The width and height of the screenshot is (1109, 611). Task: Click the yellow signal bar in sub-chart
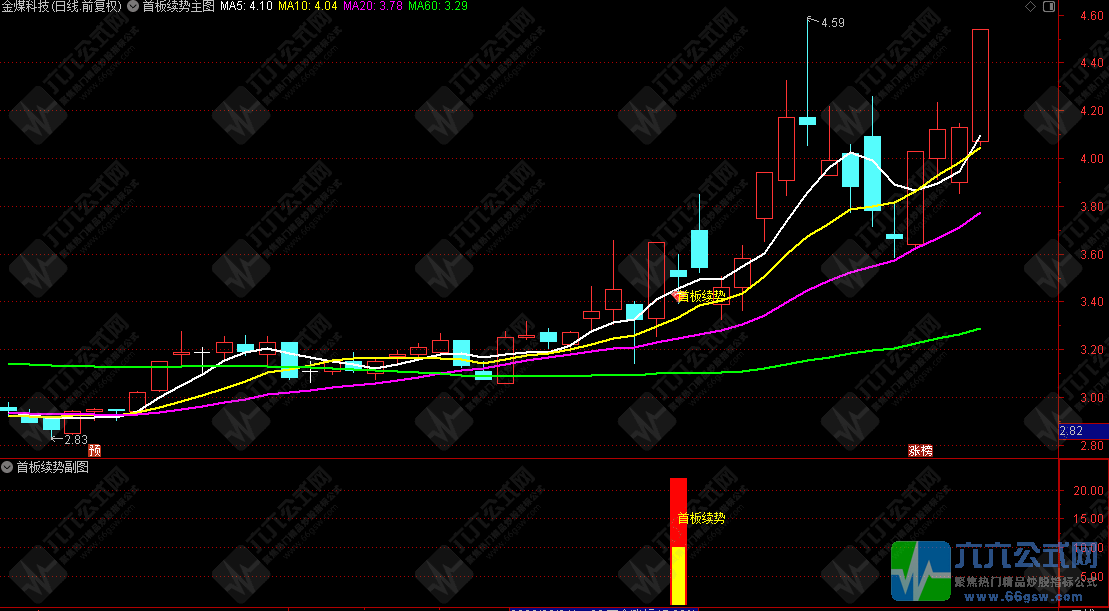coord(678,575)
